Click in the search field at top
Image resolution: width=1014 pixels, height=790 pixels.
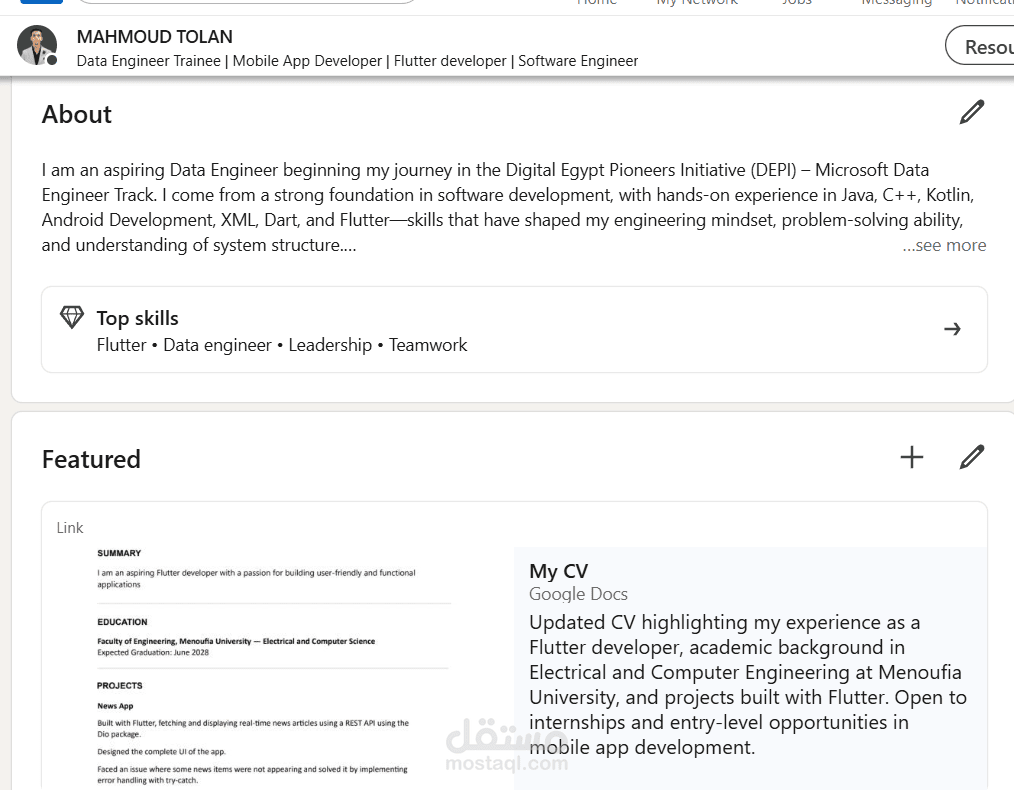tap(246, 2)
